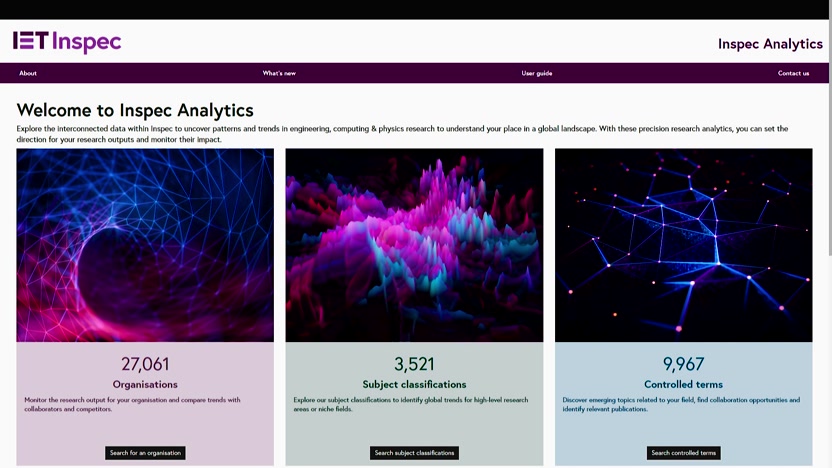Click the Subject classifications heading

(414, 384)
